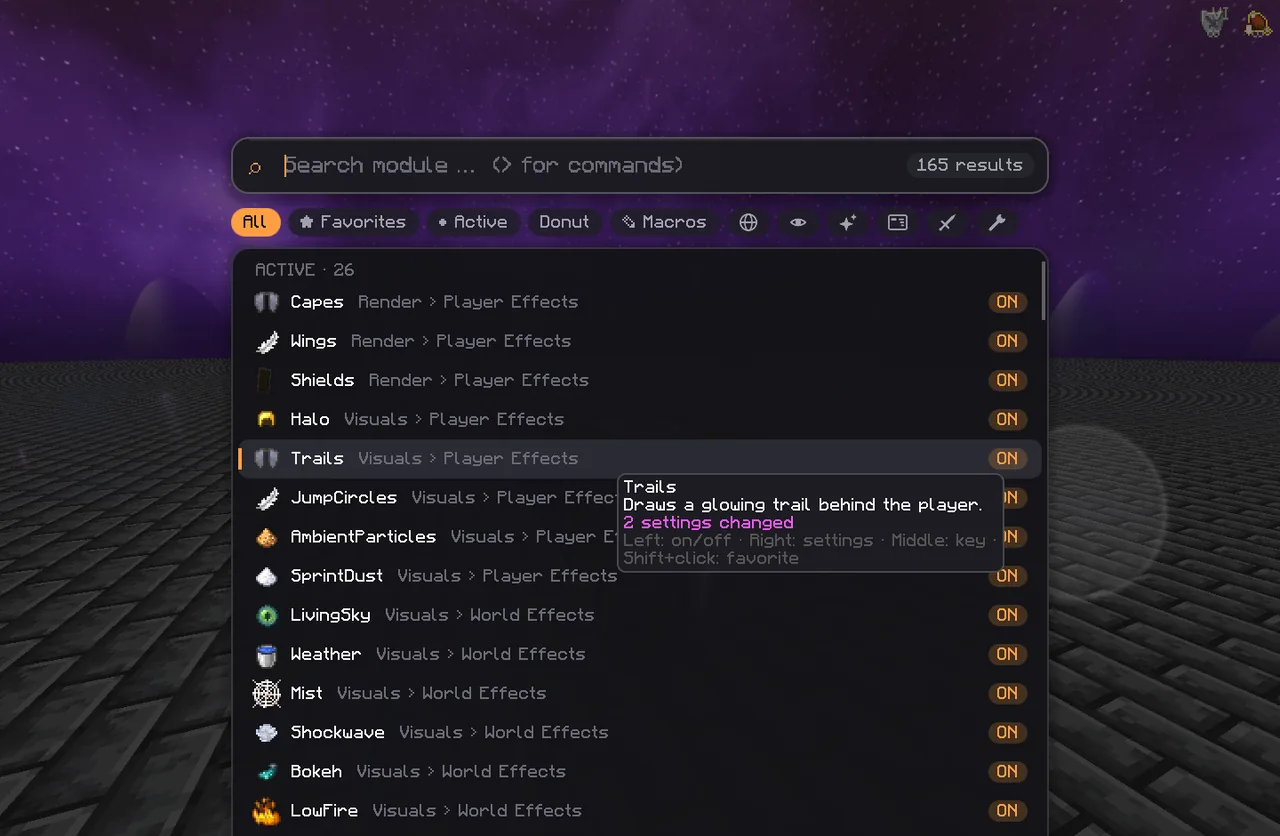Click "2 settings changed" in the tooltip

coord(708,523)
